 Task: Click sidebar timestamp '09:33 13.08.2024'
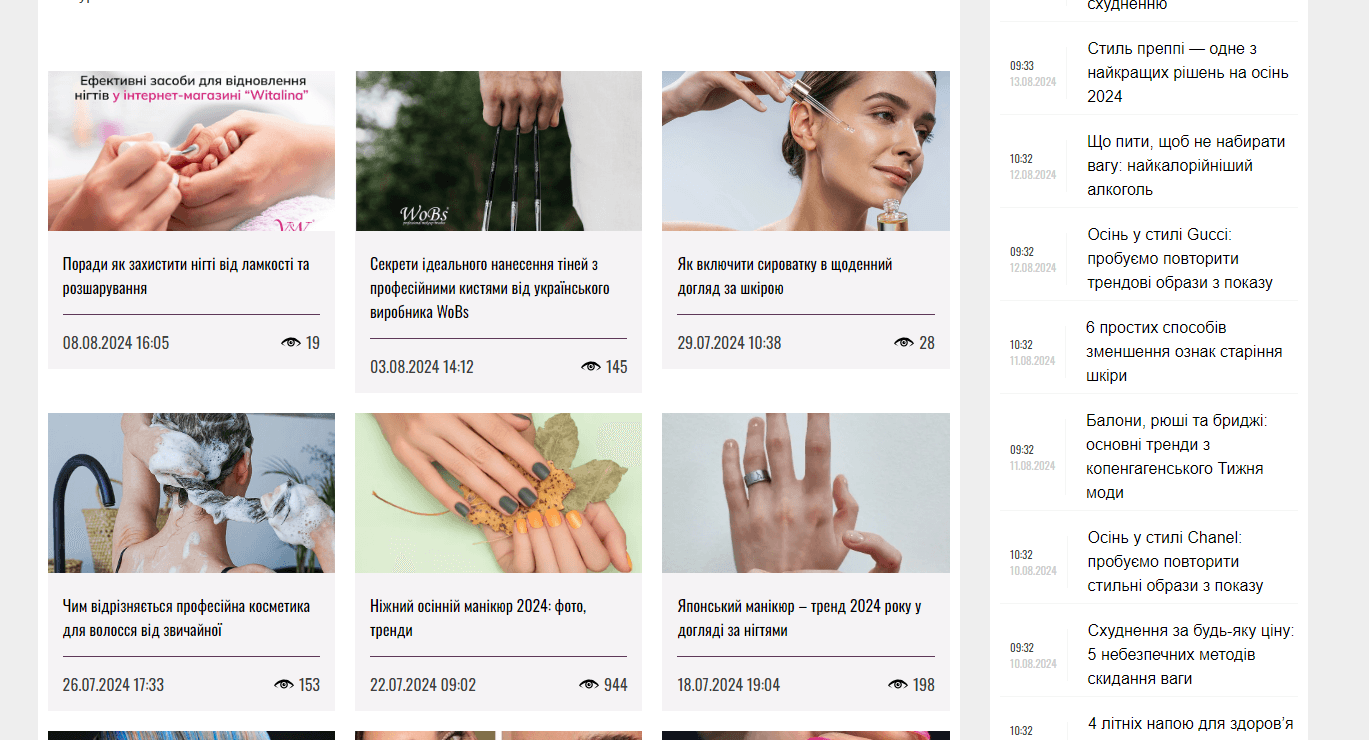[1032, 74]
